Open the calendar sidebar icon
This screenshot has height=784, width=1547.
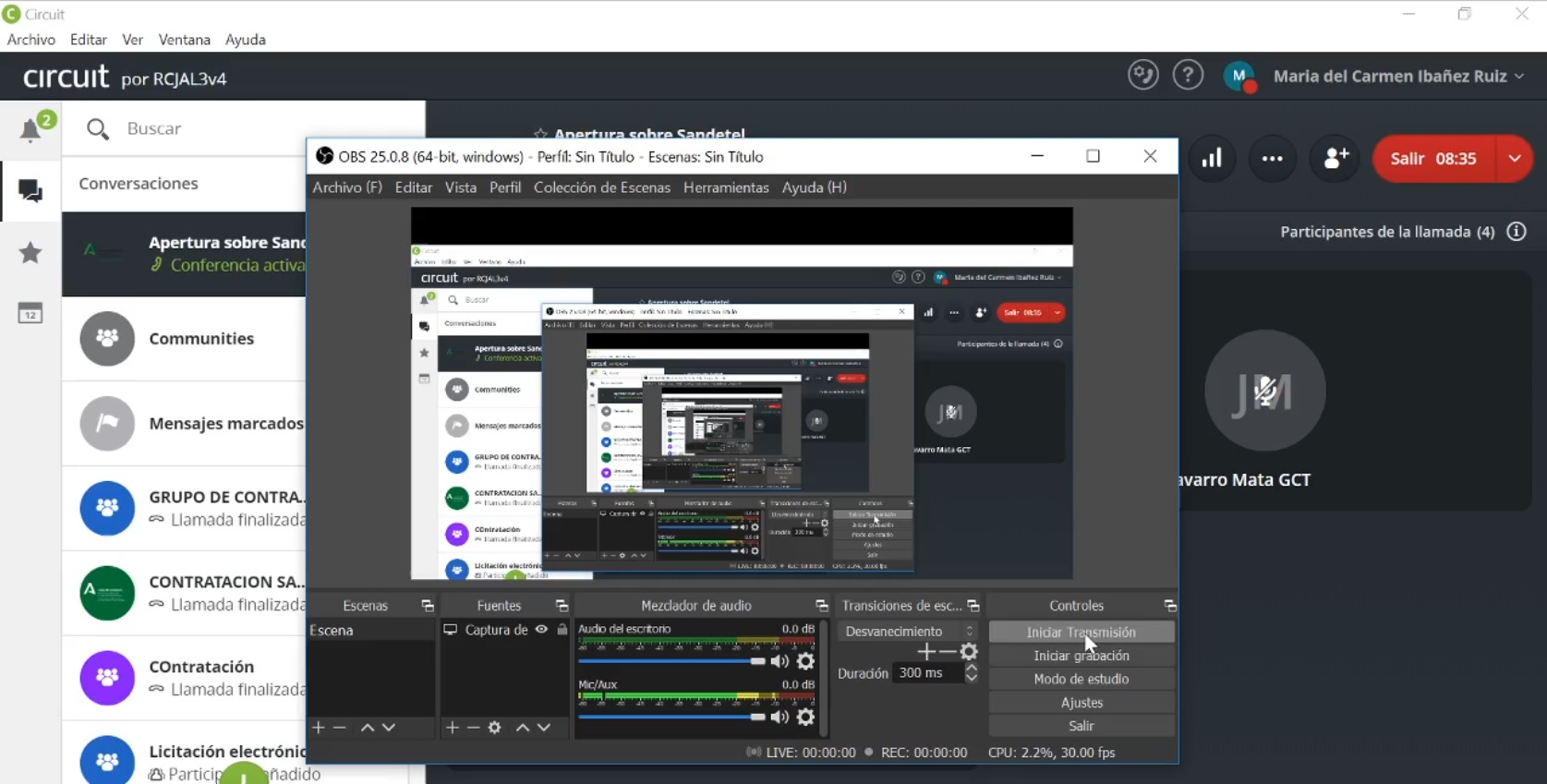coord(30,314)
